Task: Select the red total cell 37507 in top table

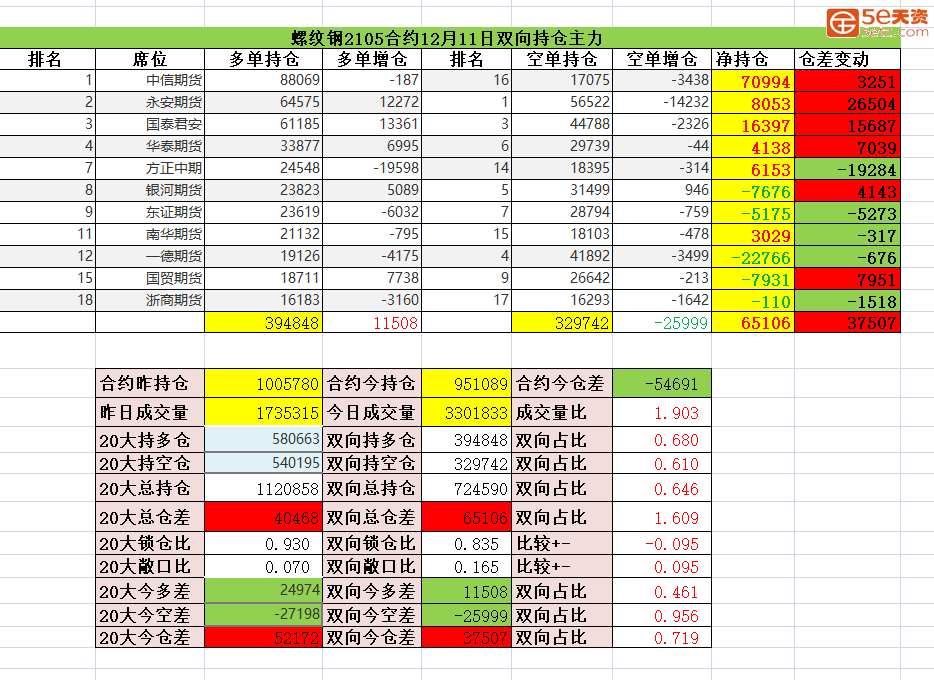Action: [847, 322]
